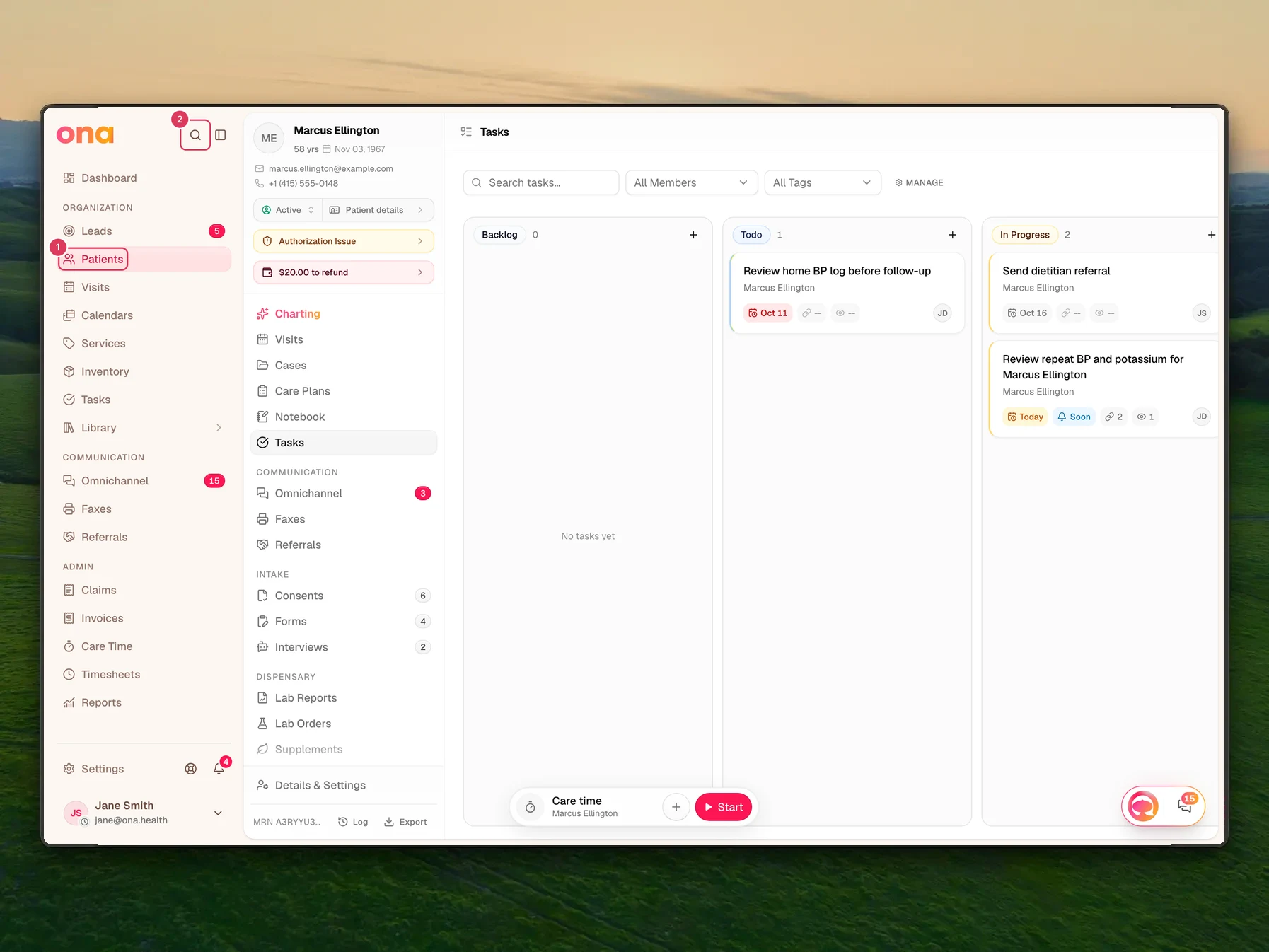
Task: Click the plus icon in Care time bar
Action: 676,807
